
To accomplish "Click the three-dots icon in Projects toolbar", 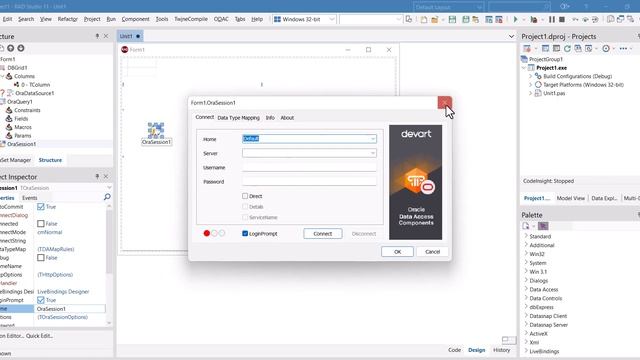I will [623, 49].
